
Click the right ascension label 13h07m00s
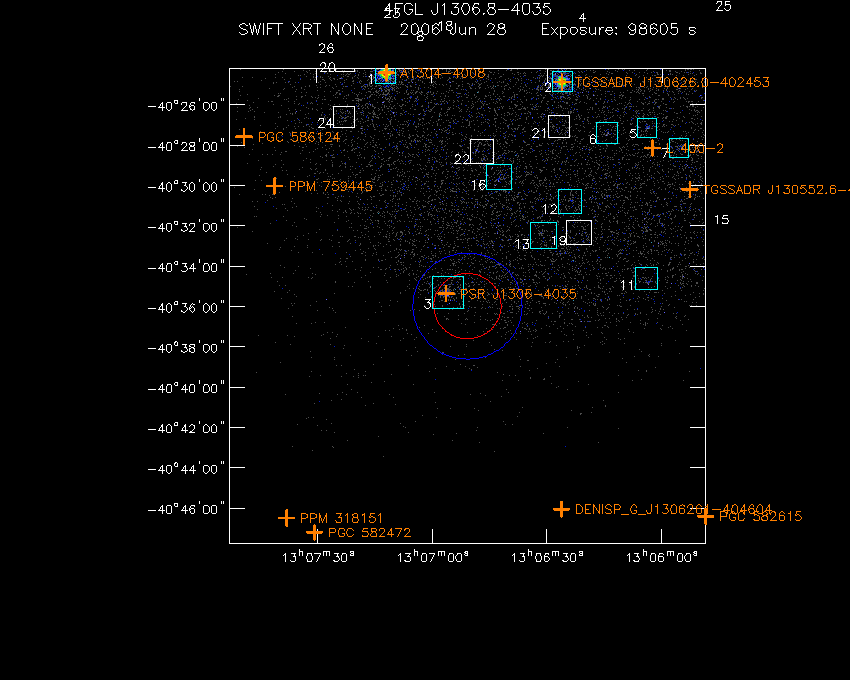(433, 557)
